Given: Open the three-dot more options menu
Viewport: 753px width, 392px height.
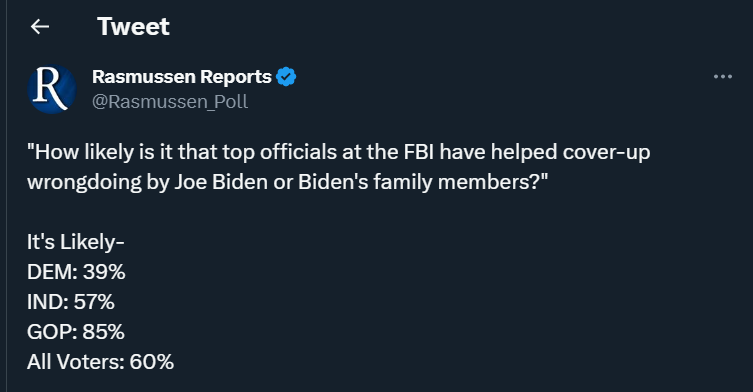Looking at the screenshot, I should [723, 77].
